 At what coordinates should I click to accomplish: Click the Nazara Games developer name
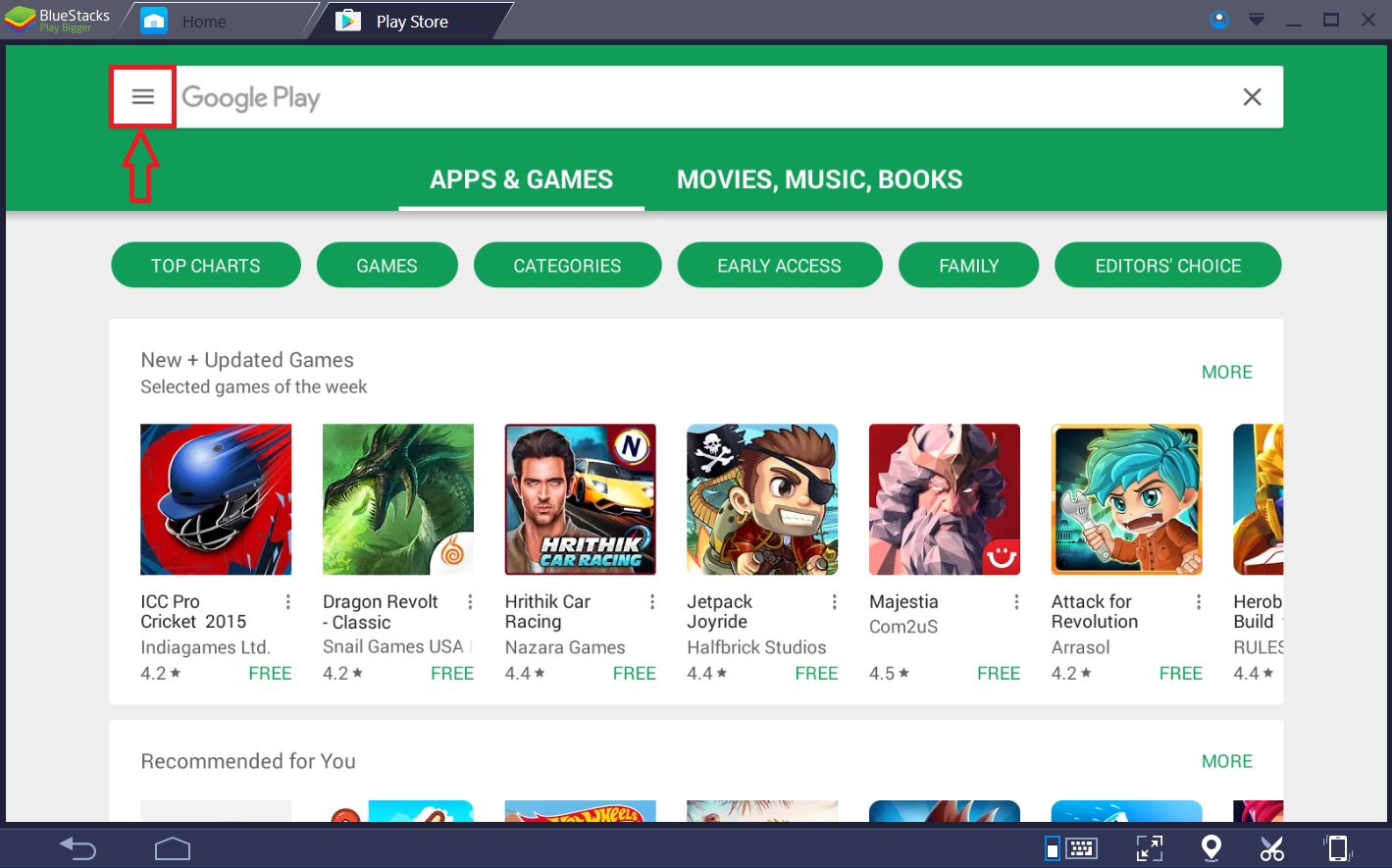(565, 647)
